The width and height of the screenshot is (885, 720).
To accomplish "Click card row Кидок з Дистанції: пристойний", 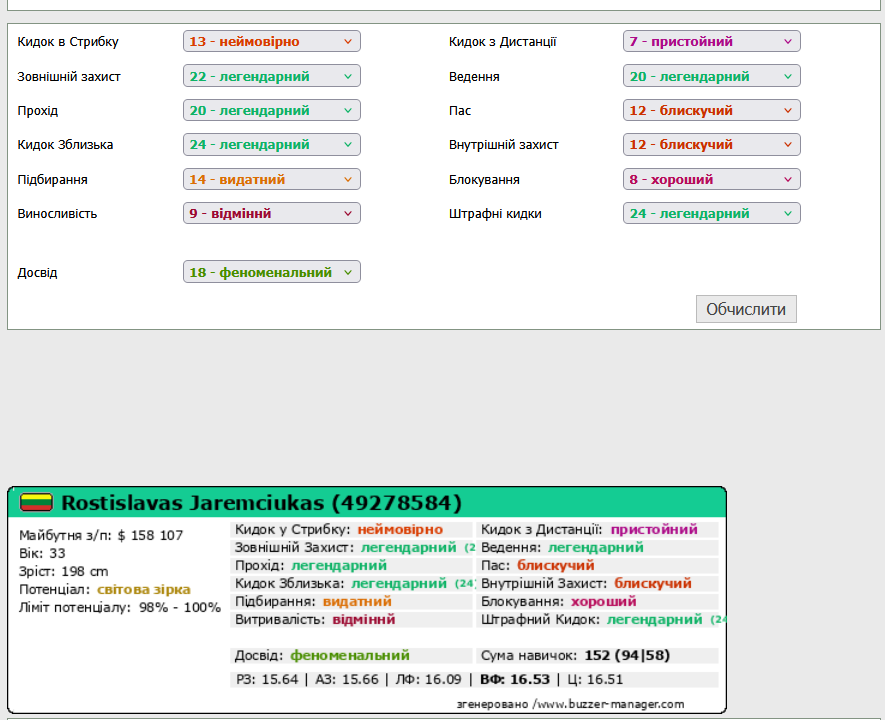I will point(597,529).
